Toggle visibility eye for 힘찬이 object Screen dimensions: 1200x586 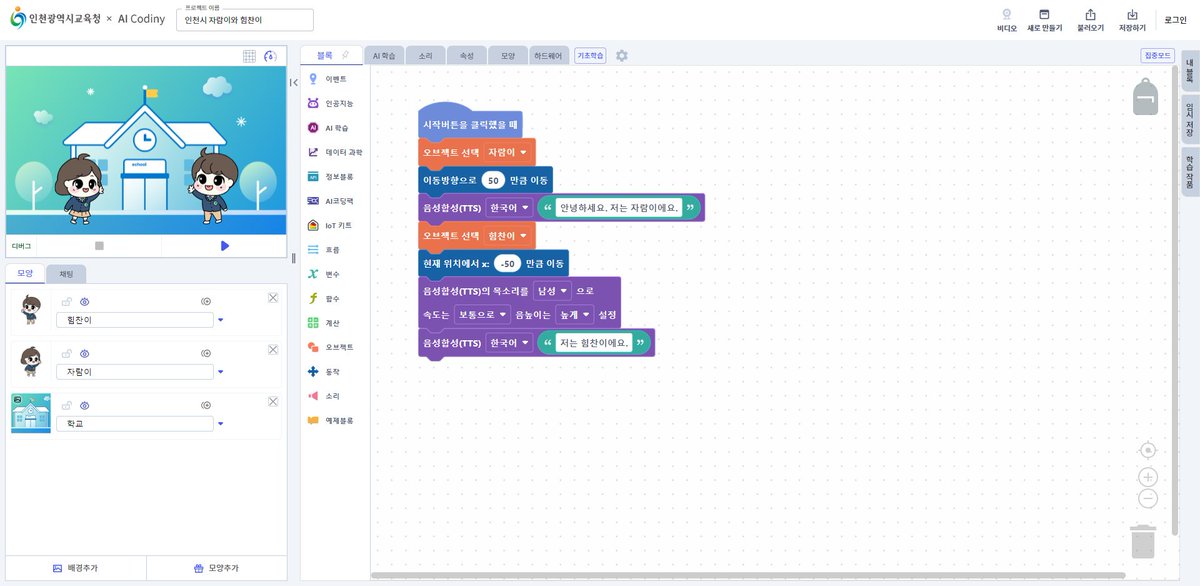click(x=85, y=300)
